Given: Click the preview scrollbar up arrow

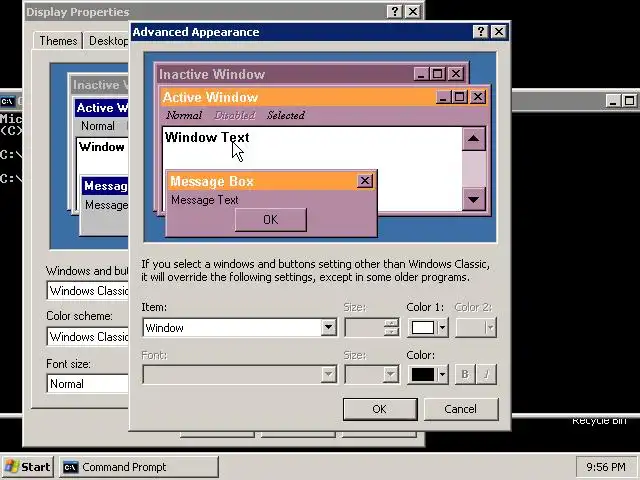Looking at the screenshot, I should 473,138.
